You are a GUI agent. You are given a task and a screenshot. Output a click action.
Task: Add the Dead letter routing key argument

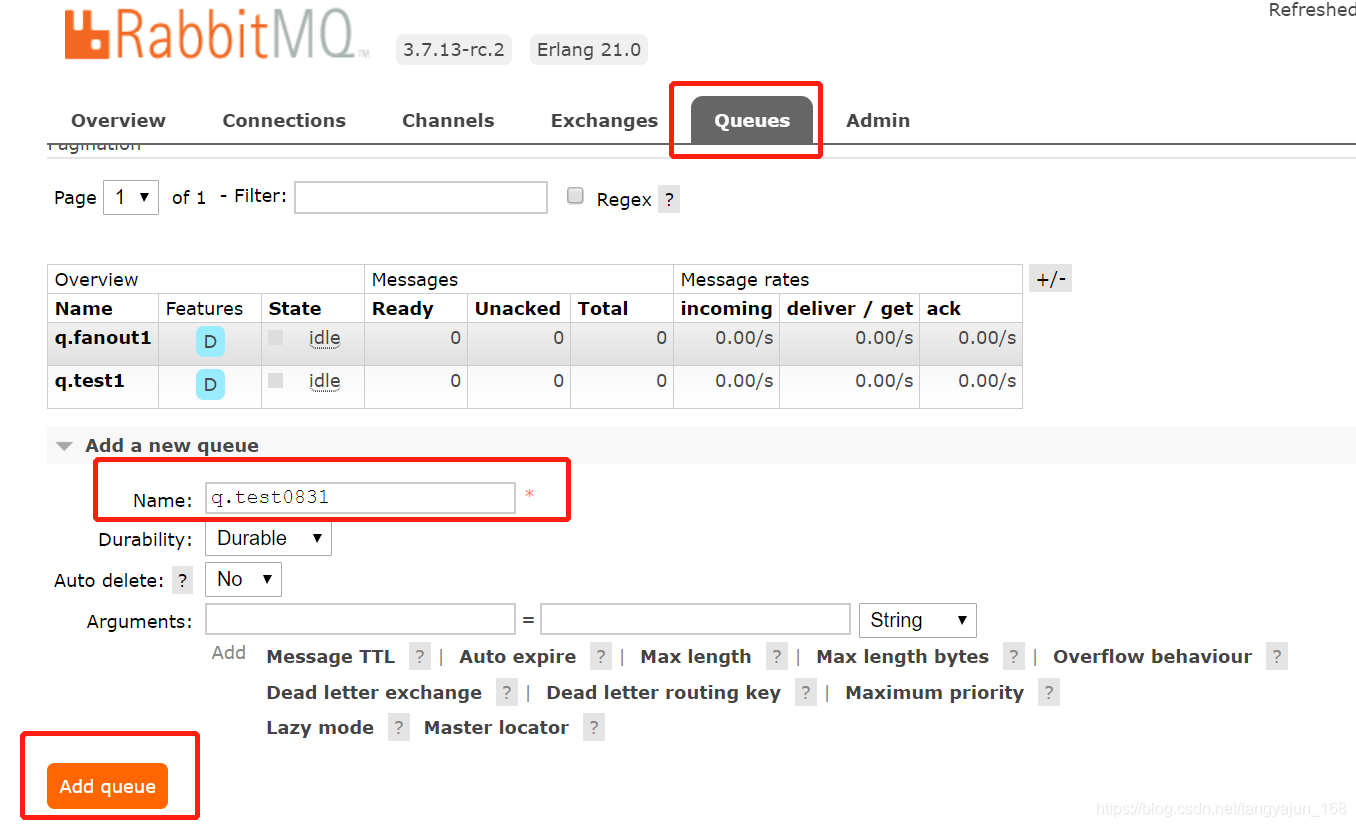click(663, 693)
